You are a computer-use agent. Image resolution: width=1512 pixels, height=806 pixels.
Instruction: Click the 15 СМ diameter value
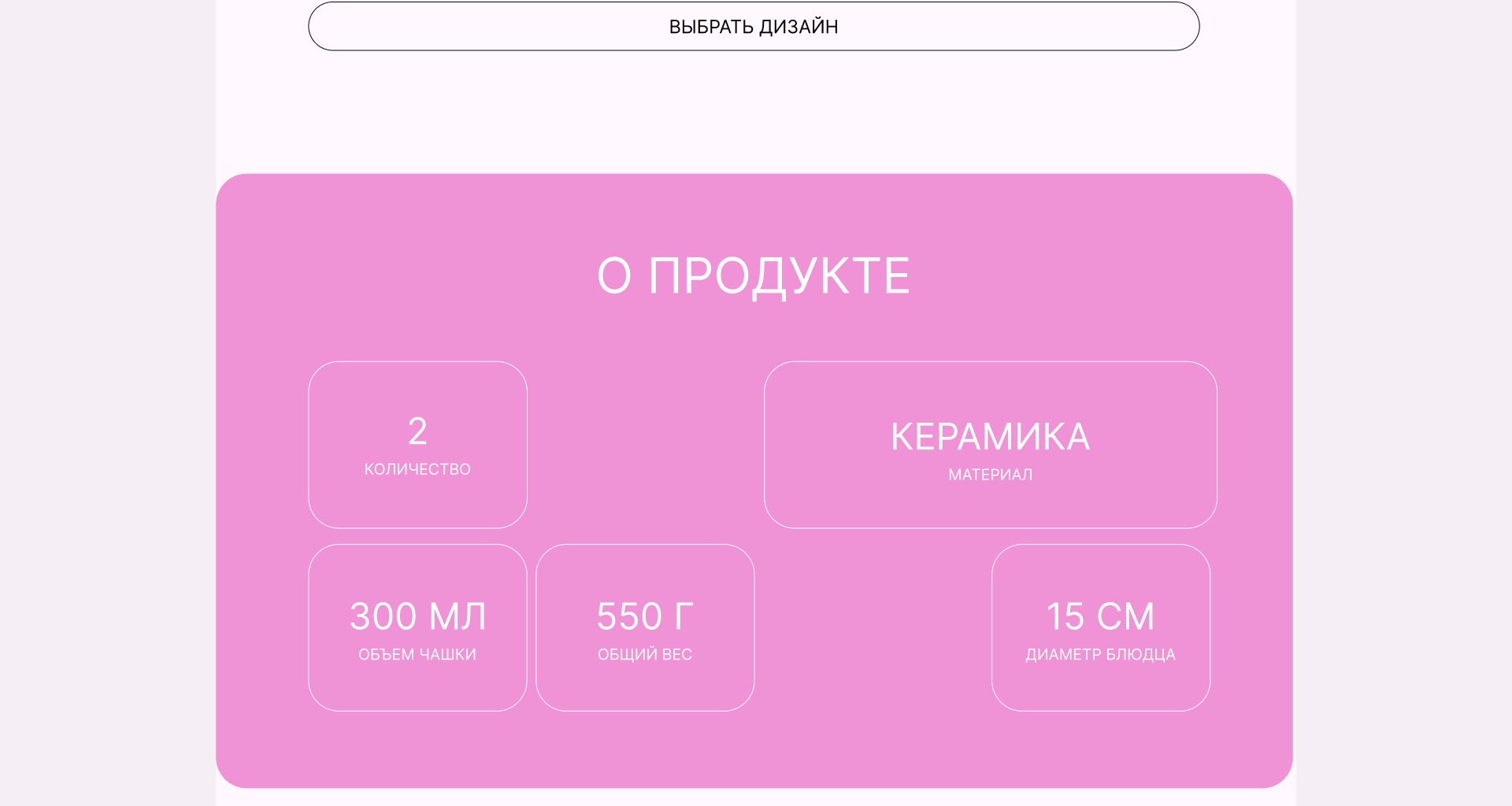coord(1100,616)
